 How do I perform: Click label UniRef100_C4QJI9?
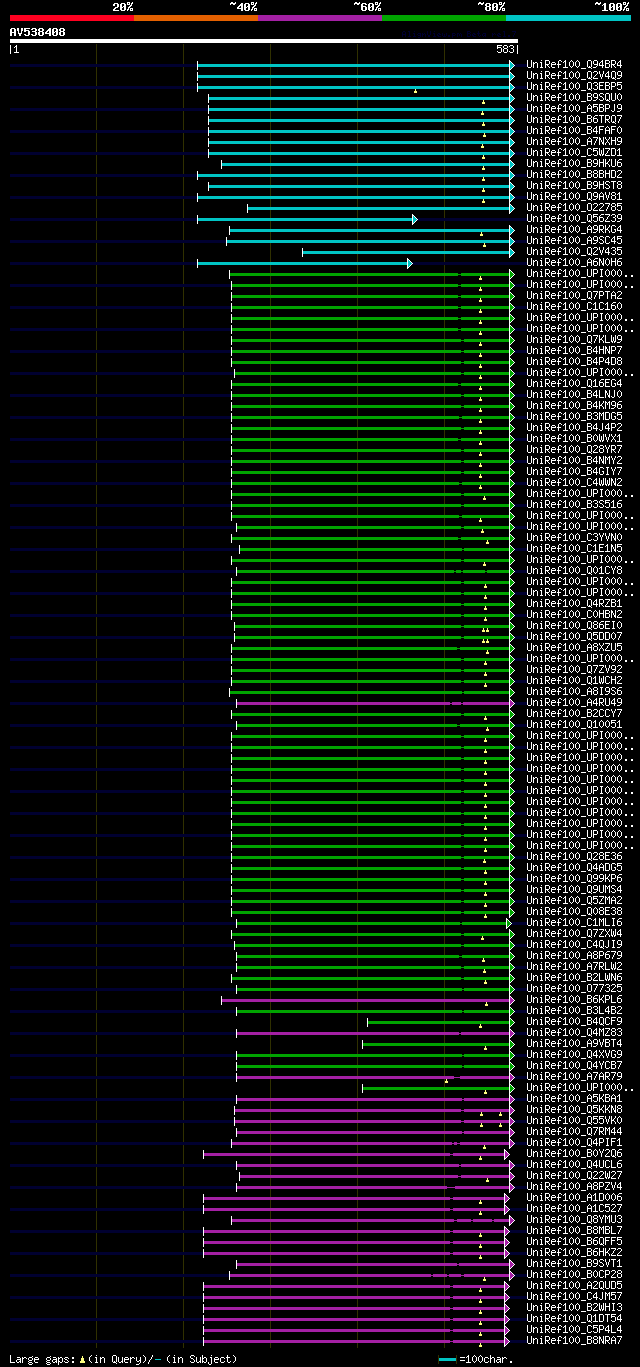pyautogui.click(x=574, y=945)
